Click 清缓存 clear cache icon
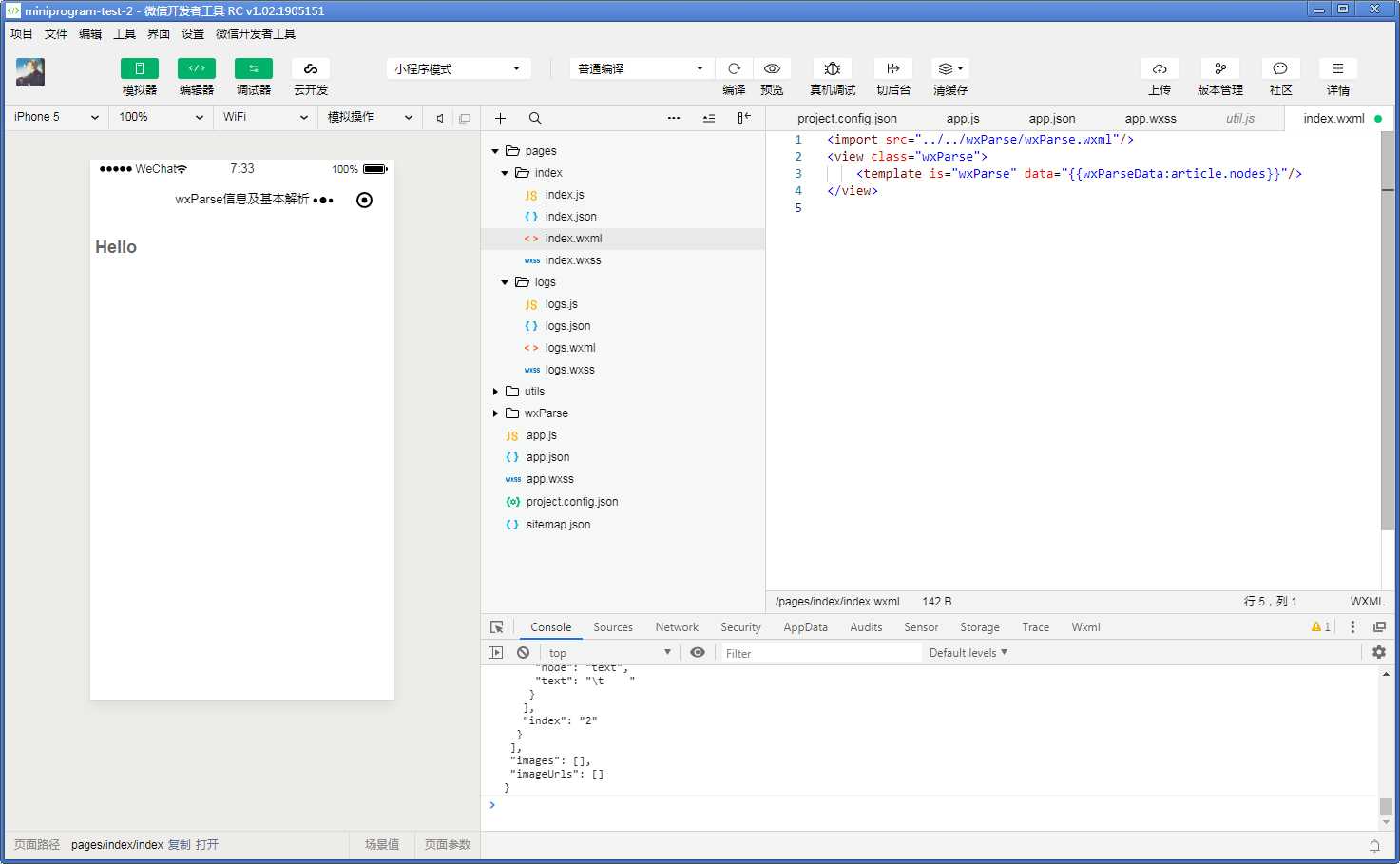 click(x=950, y=68)
